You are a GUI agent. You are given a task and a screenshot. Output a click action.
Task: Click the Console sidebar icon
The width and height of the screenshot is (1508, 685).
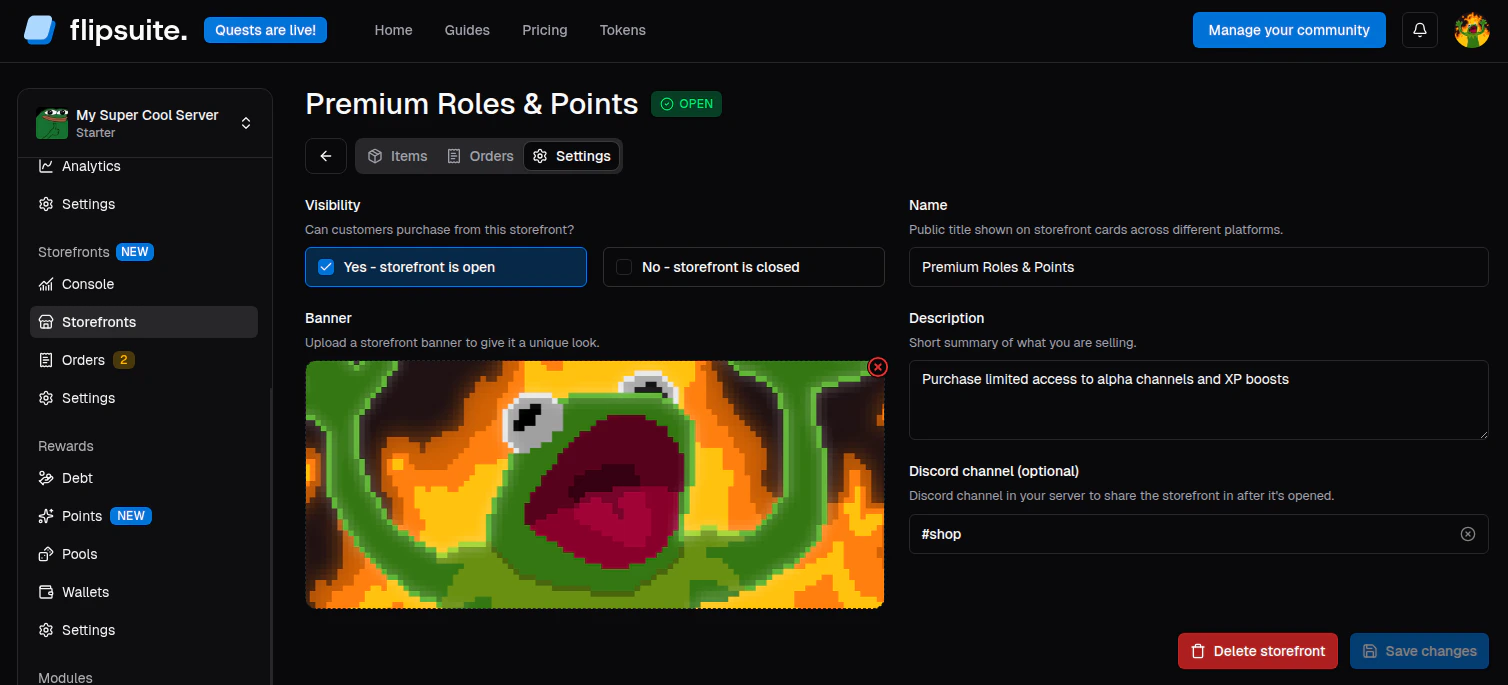coord(45,284)
